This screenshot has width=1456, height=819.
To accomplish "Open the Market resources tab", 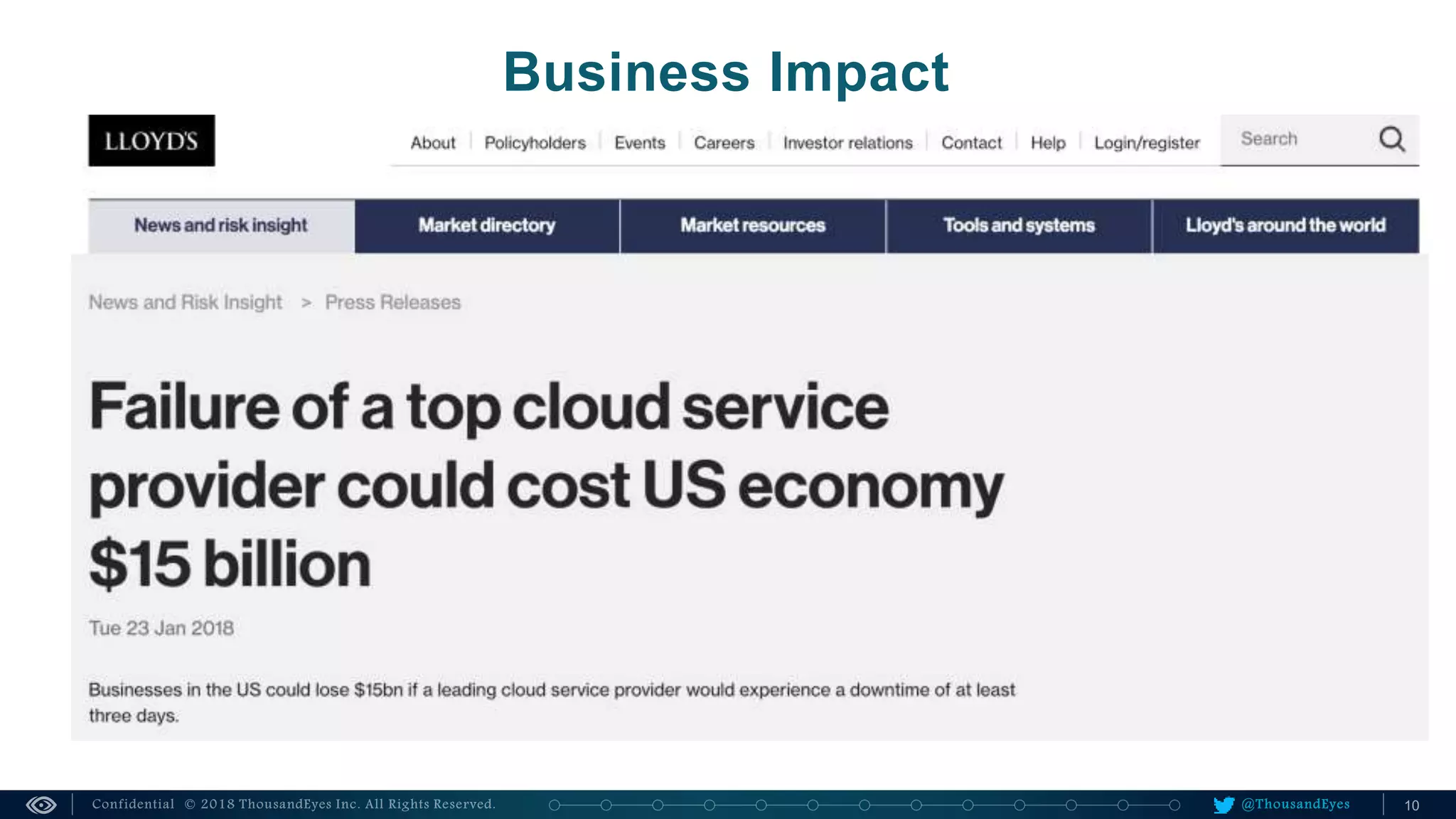I will click(753, 226).
